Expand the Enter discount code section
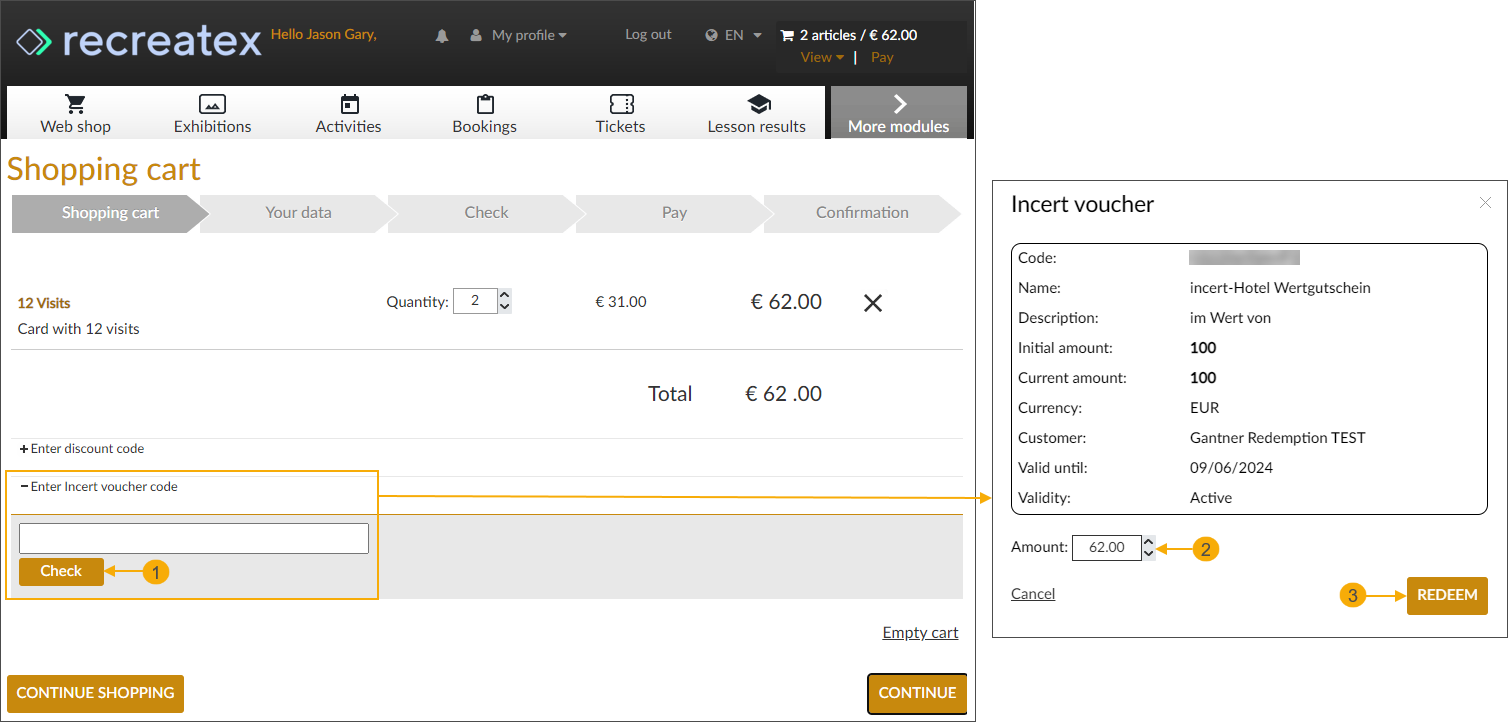Image resolution: width=1508 pixels, height=722 pixels. pyautogui.click(x=81, y=449)
